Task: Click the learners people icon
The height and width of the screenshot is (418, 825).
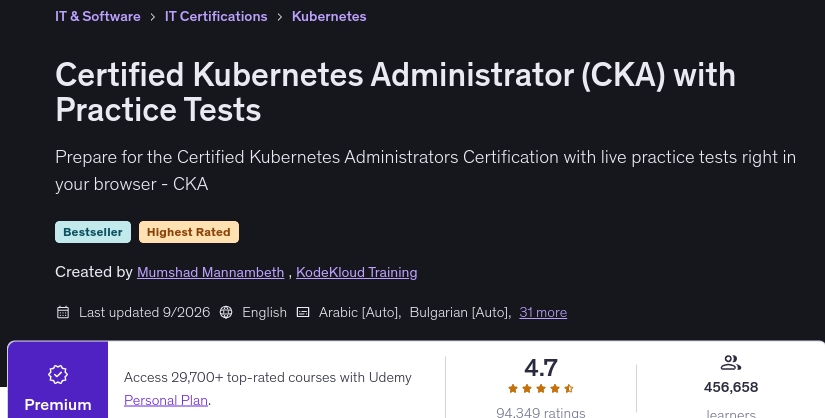Action: [731, 363]
